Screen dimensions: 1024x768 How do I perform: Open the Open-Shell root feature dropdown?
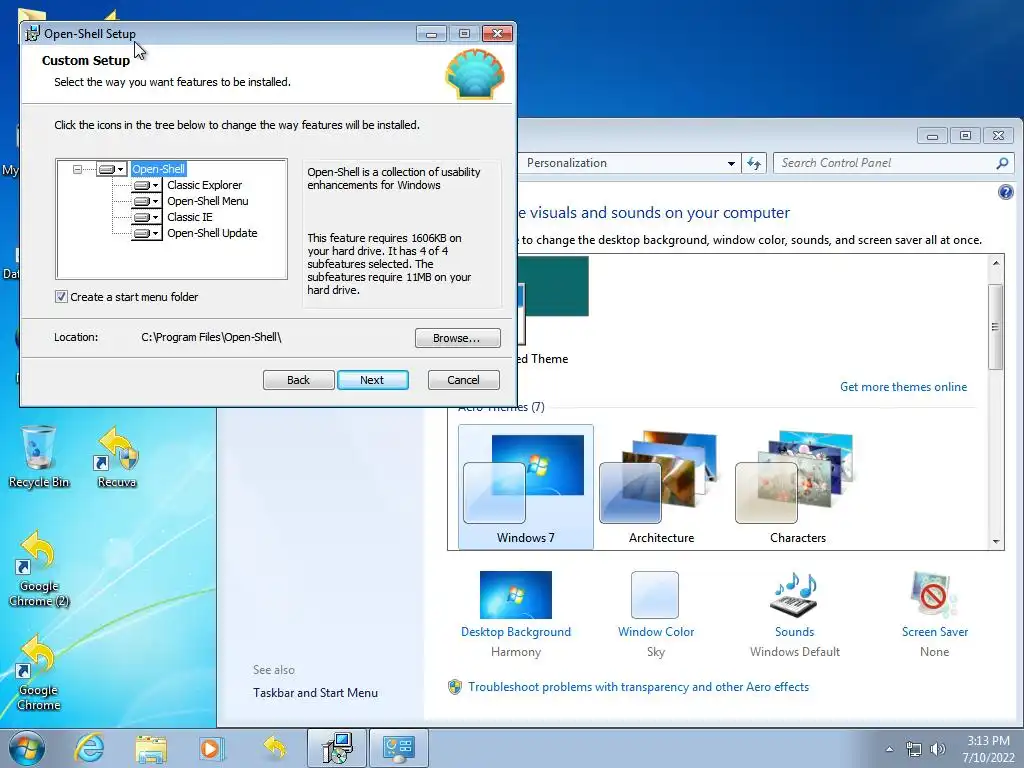(x=112, y=169)
